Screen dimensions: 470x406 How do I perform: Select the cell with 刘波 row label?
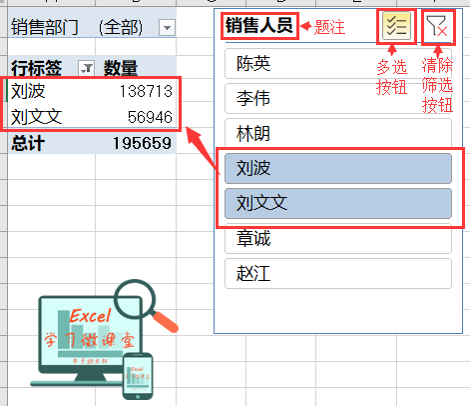coord(51,91)
